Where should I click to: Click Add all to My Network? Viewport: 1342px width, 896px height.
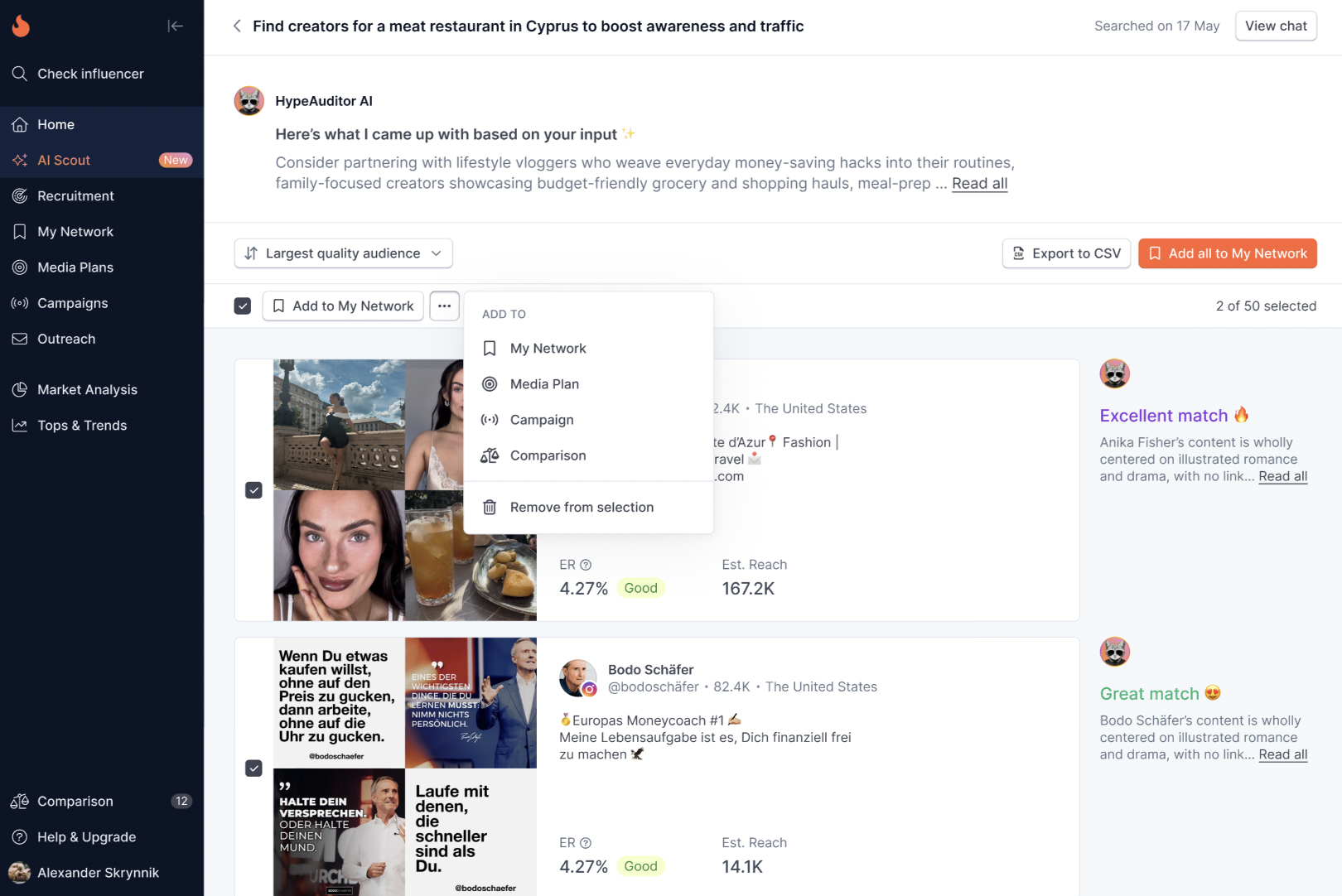pyautogui.click(x=1227, y=253)
